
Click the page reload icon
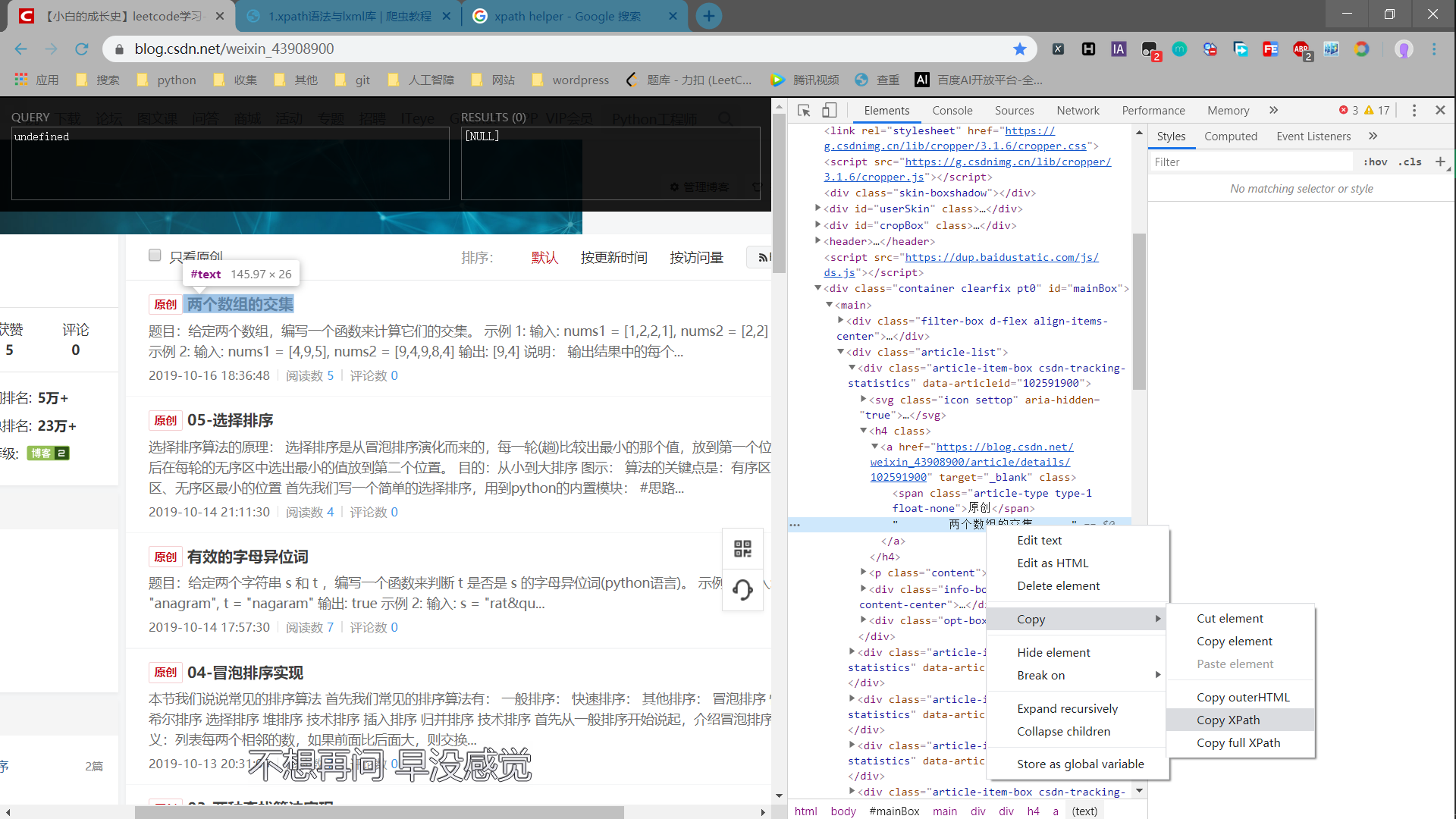click(x=82, y=49)
